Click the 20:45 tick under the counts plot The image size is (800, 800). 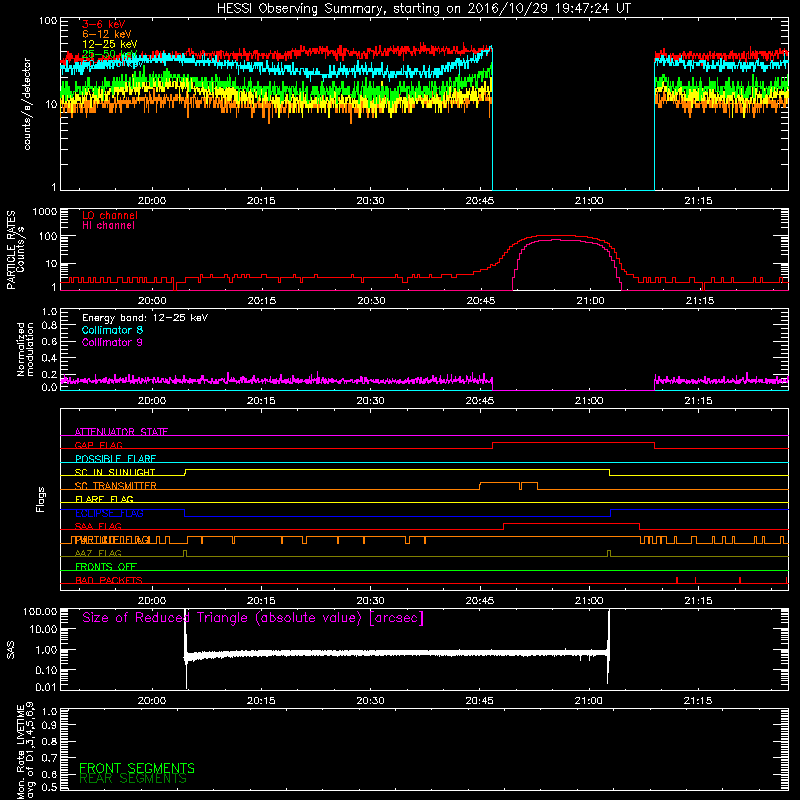[x=480, y=201]
